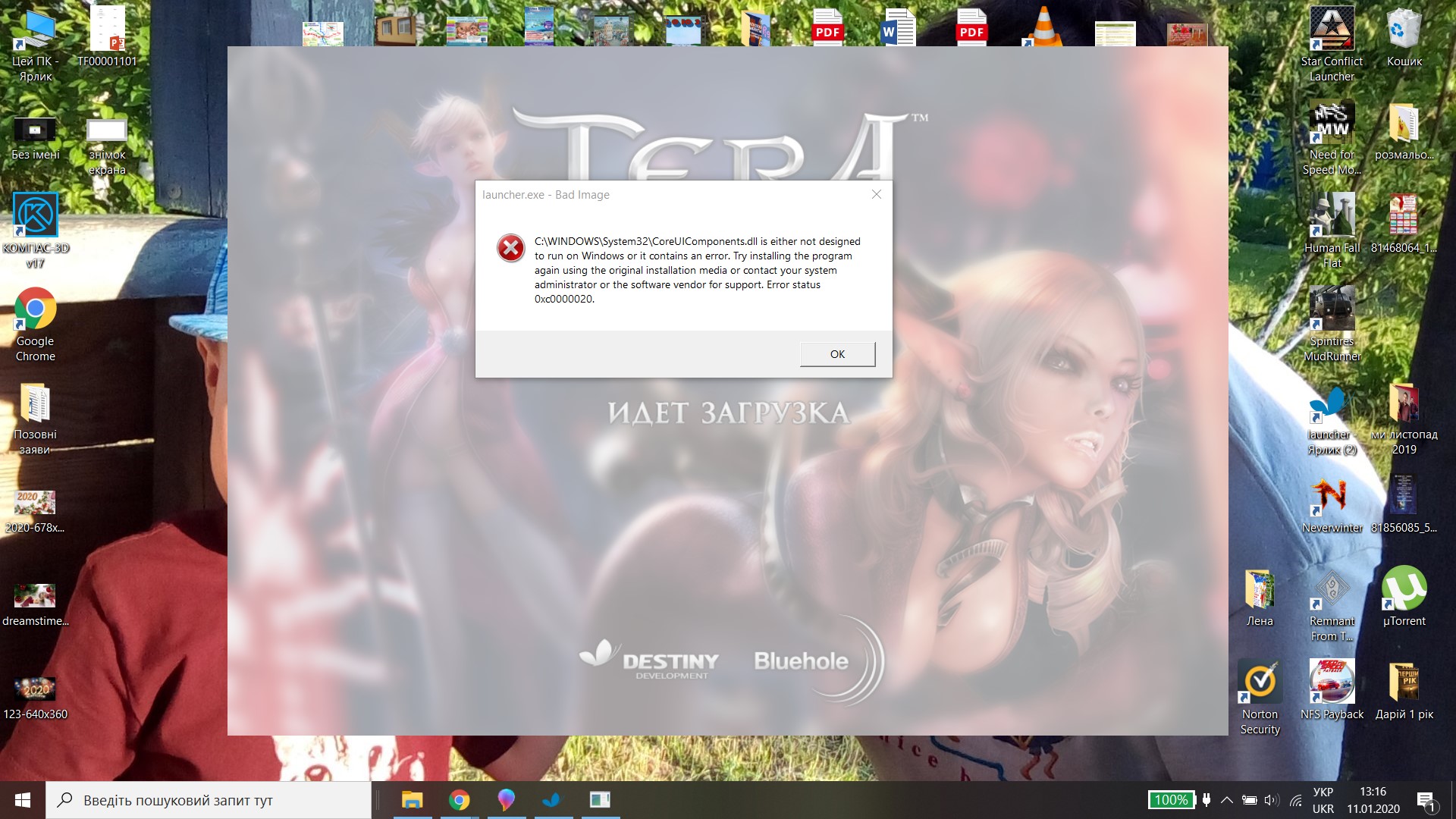Select the TF00001101 PowerPoint file icon
The height and width of the screenshot is (819, 1456).
[x=107, y=36]
